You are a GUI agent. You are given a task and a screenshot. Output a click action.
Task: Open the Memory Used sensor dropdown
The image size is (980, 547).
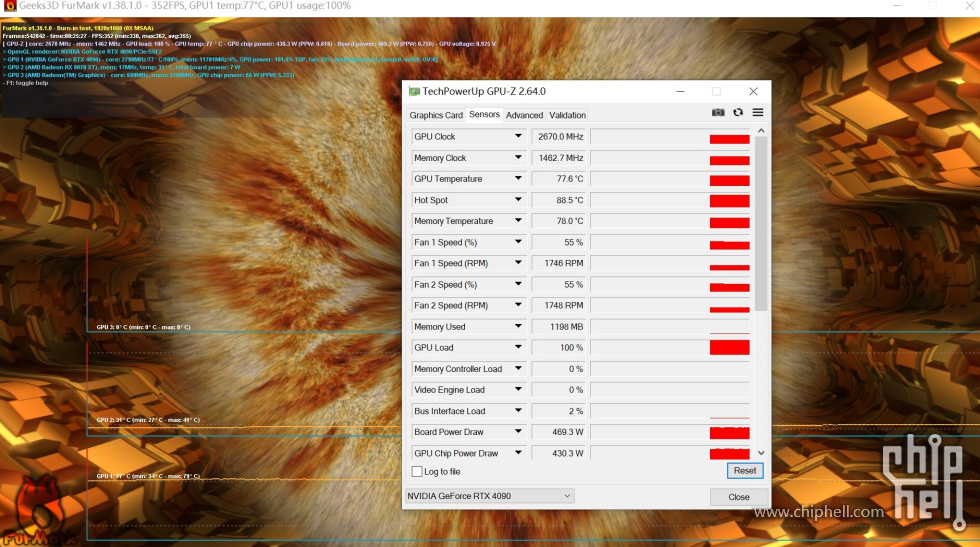point(518,326)
